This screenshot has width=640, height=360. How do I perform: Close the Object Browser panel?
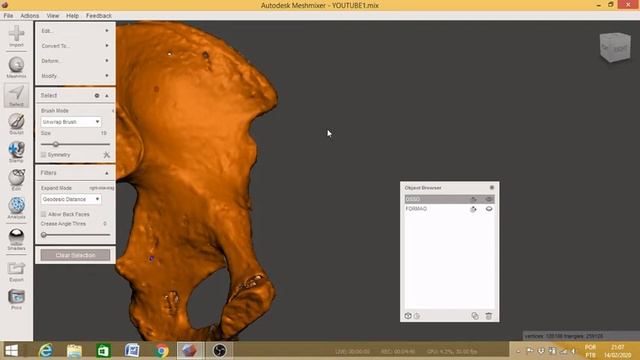point(491,188)
